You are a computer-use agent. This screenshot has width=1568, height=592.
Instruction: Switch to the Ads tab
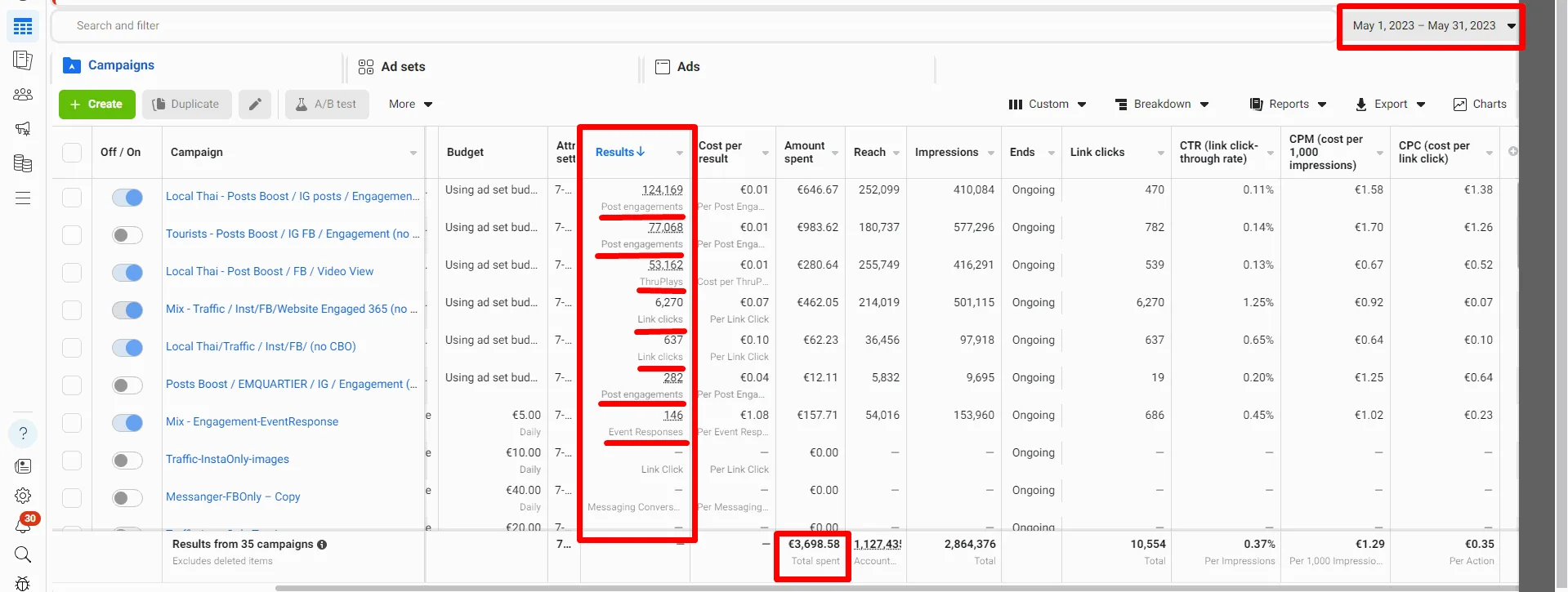677,67
